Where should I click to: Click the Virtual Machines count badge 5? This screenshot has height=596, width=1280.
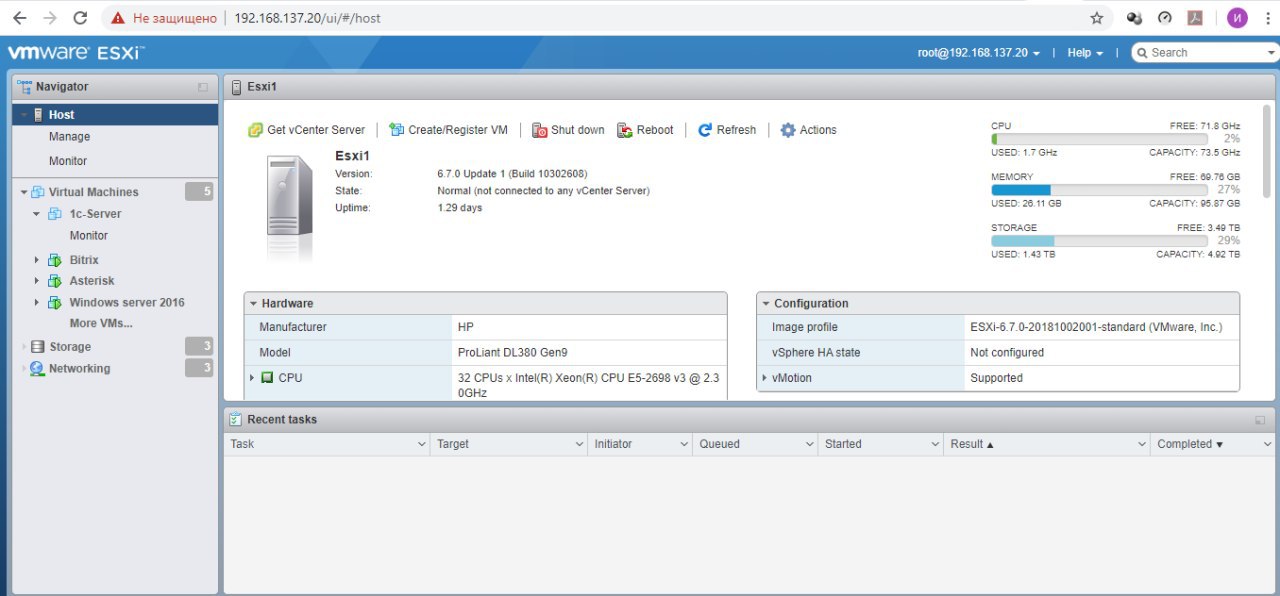coord(199,192)
